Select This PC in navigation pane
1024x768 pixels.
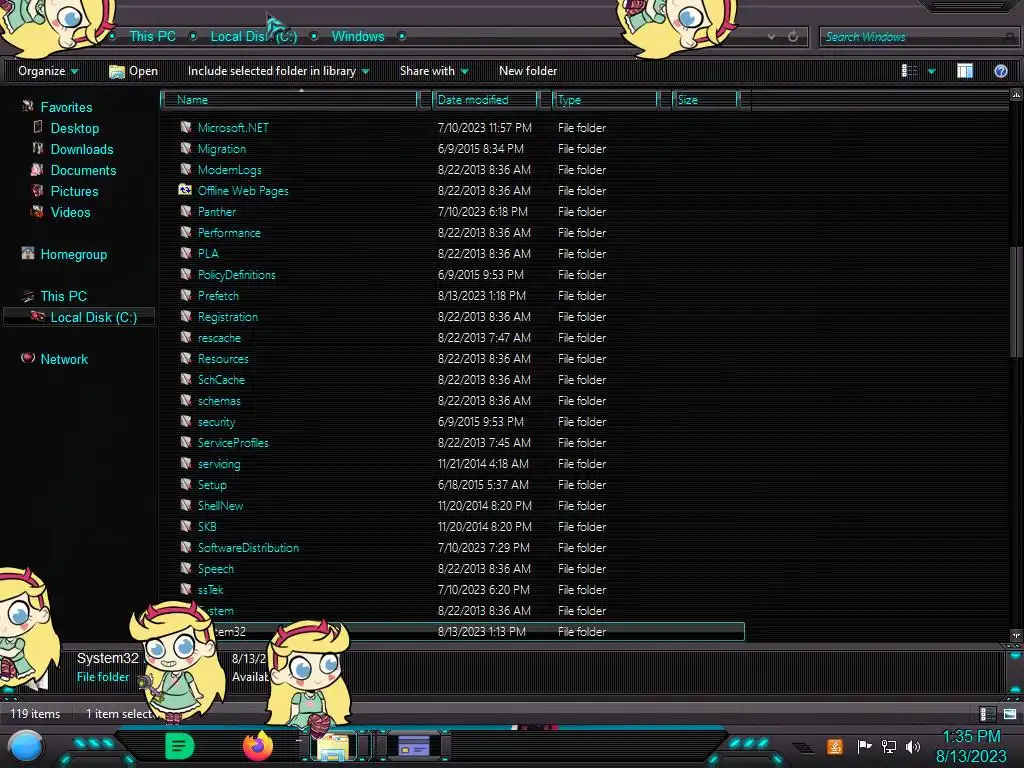[63, 296]
